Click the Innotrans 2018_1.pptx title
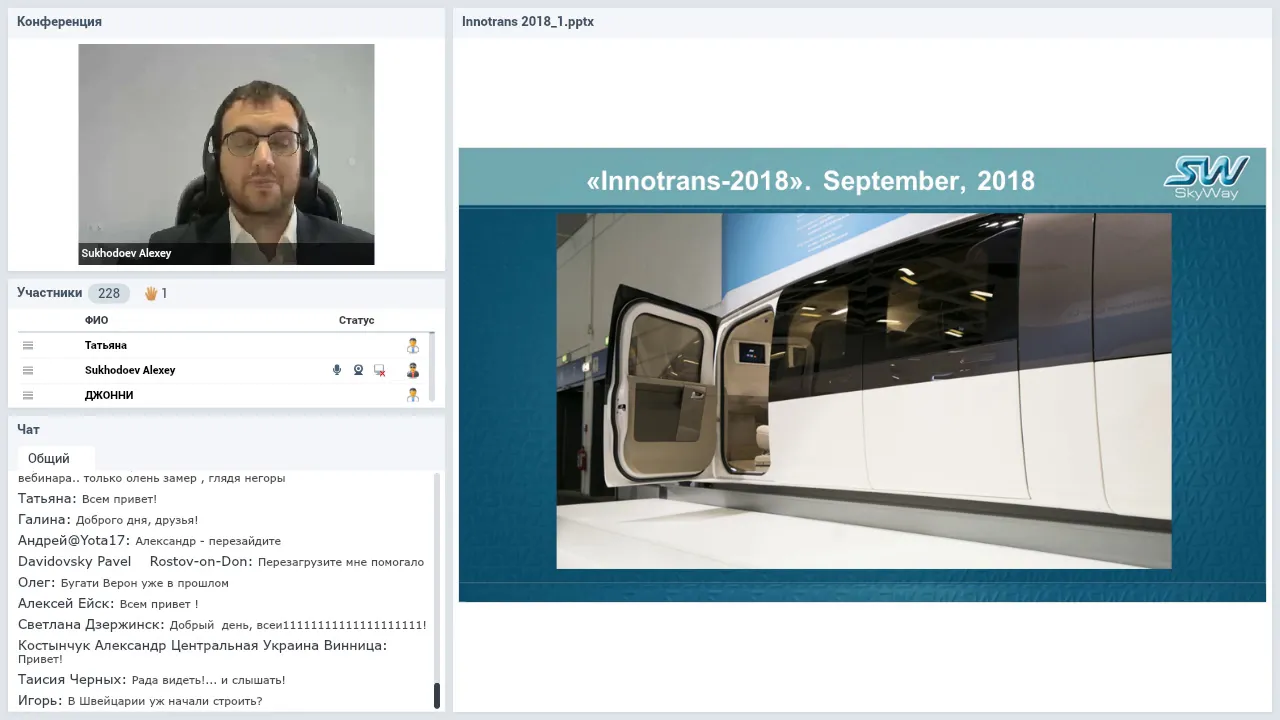The image size is (1280, 720). (x=528, y=21)
